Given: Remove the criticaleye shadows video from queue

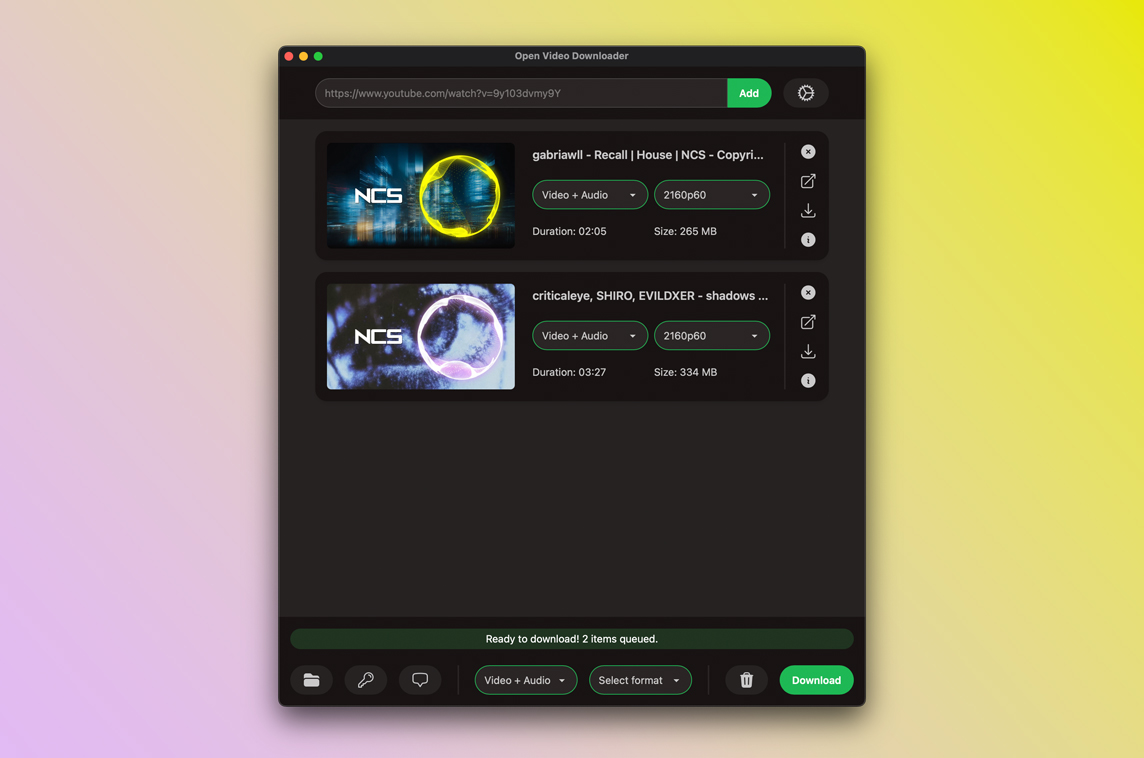Looking at the screenshot, I should (x=808, y=293).
